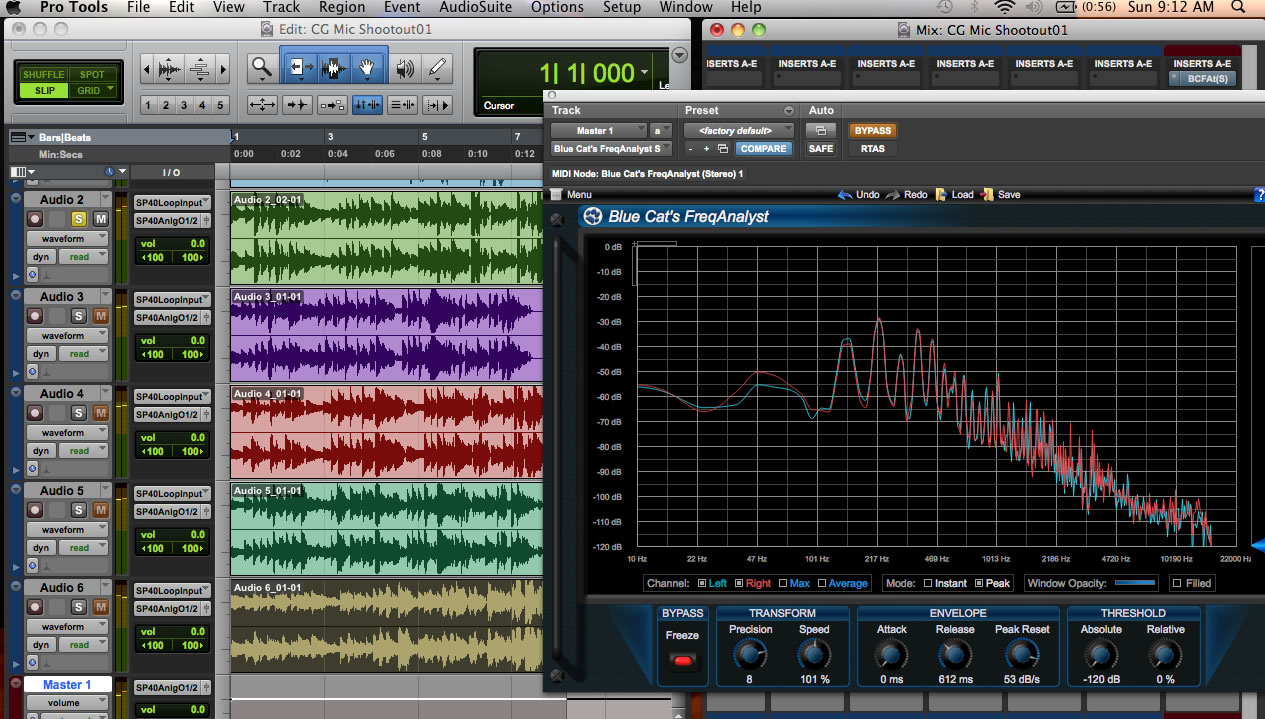The height and width of the screenshot is (719, 1265).
Task: Open Audio 3 waveform view dropdown
Action: click(68, 336)
